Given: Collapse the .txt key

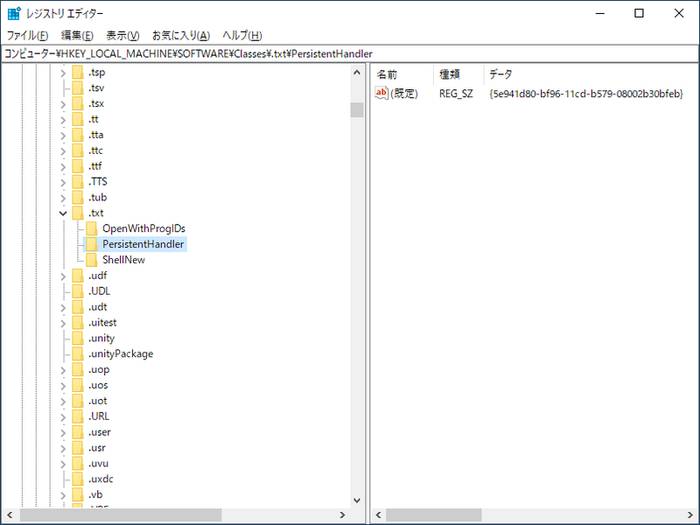Looking at the screenshot, I should click(63, 213).
